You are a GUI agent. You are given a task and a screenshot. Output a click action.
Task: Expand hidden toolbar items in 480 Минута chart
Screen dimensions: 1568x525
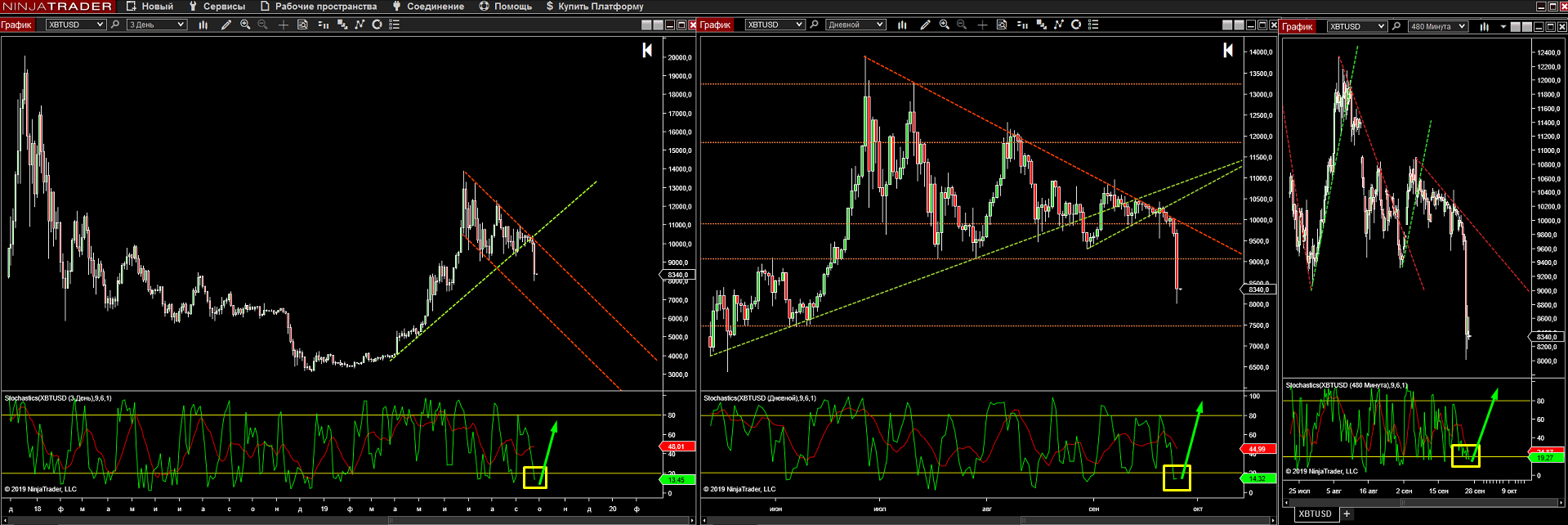1503,27
